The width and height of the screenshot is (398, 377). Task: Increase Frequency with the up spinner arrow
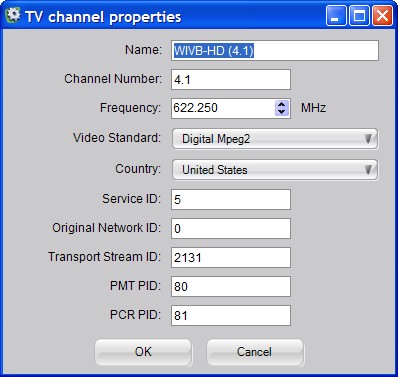coord(282,104)
